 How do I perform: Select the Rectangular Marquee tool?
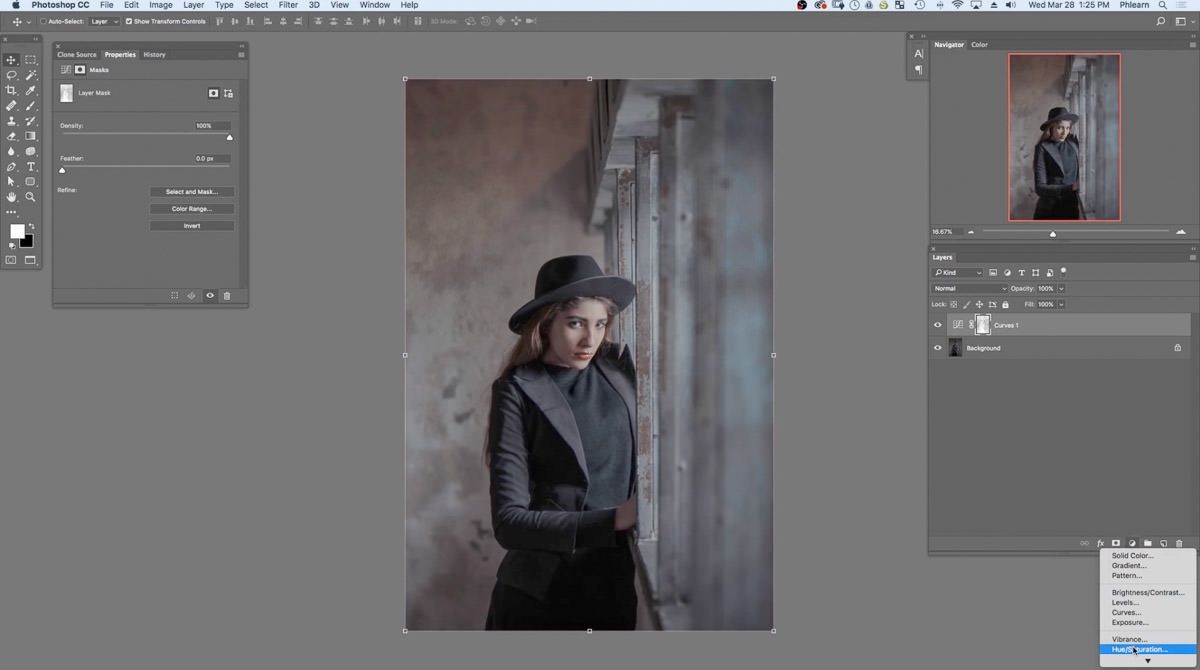[x=31, y=60]
